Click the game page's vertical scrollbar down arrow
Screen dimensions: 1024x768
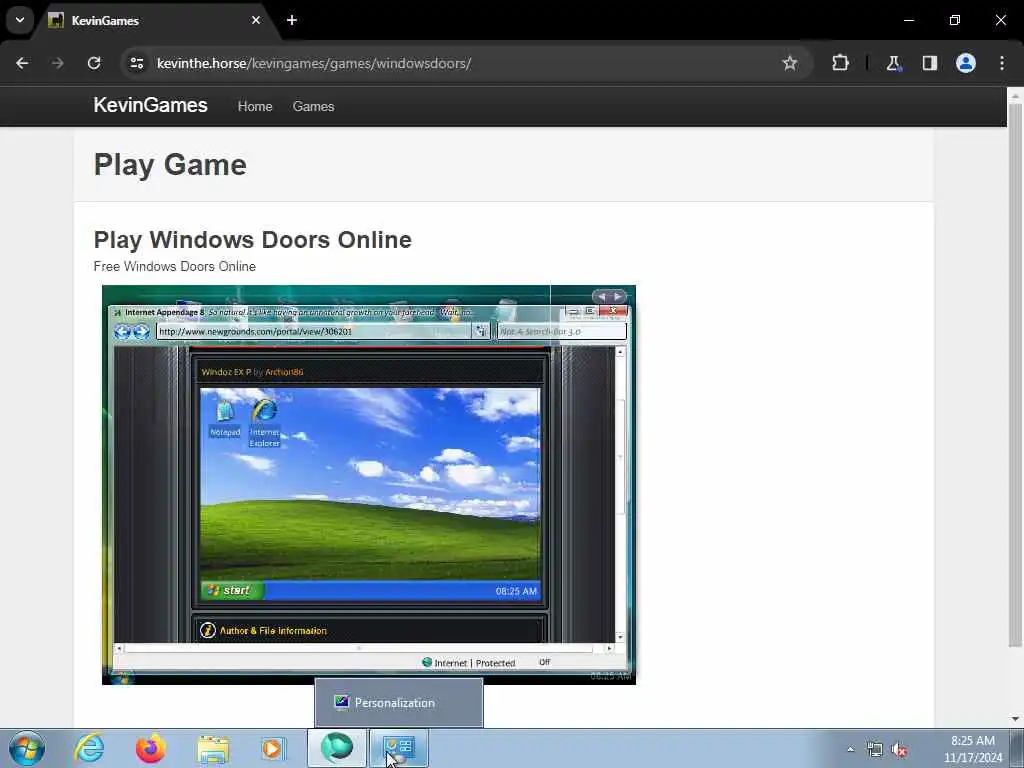coord(620,637)
